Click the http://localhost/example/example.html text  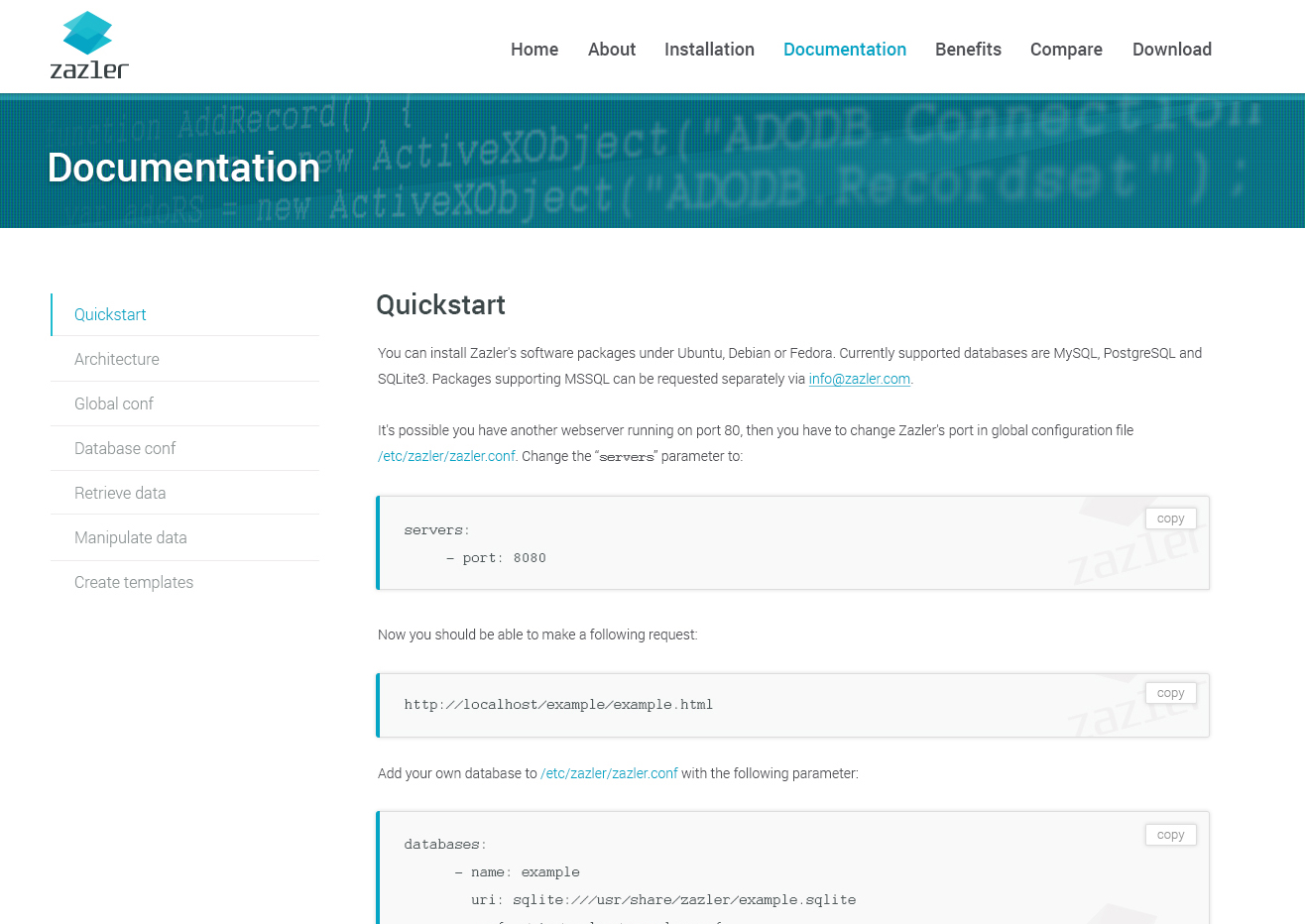coord(558,705)
